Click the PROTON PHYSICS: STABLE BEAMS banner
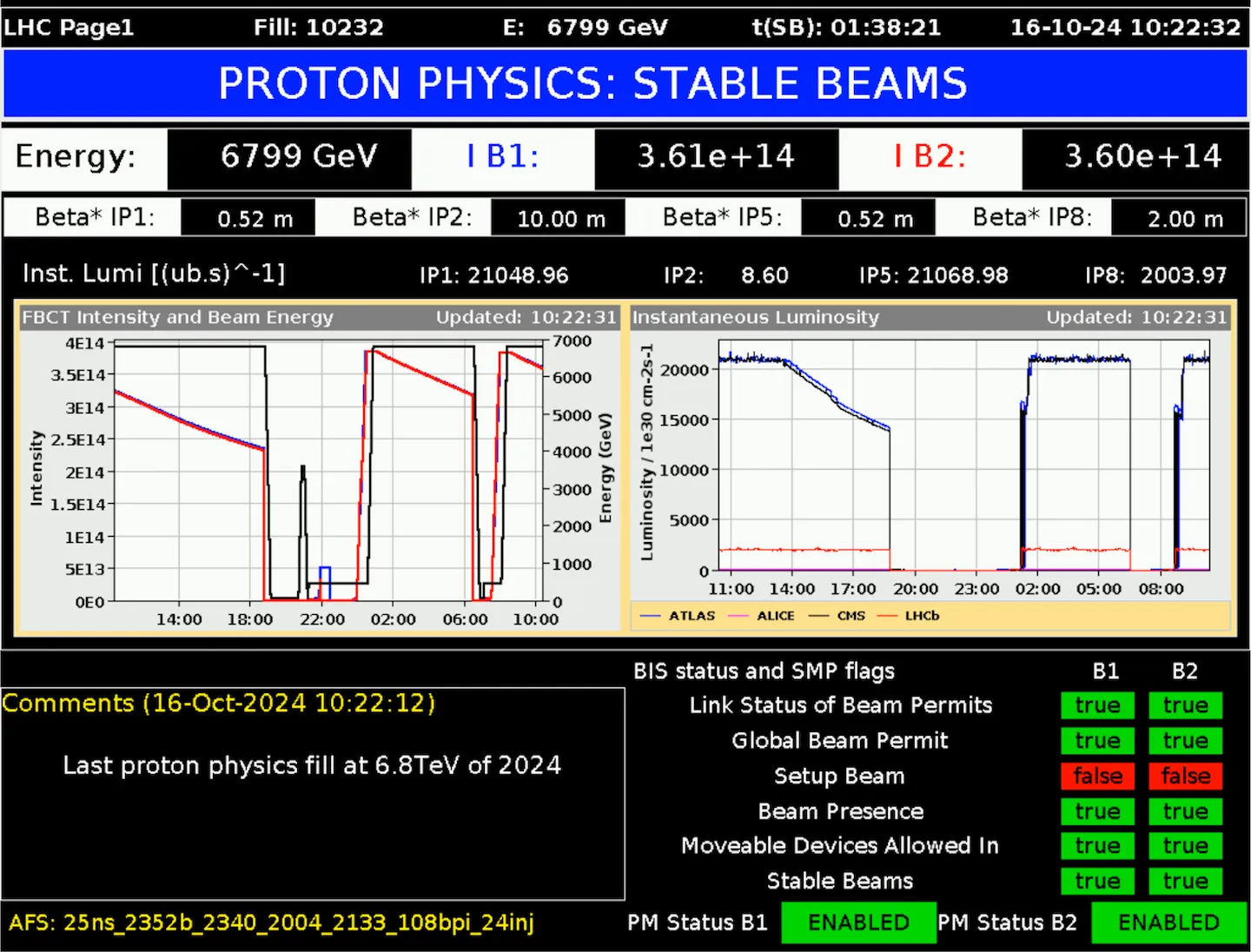1251x952 pixels. click(x=625, y=83)
